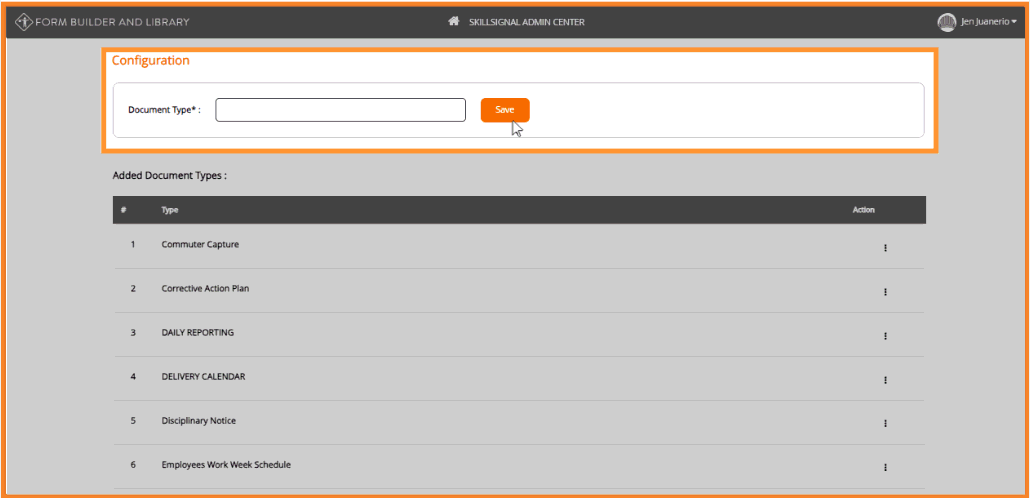Click row number 1 cell

point(133,244)
